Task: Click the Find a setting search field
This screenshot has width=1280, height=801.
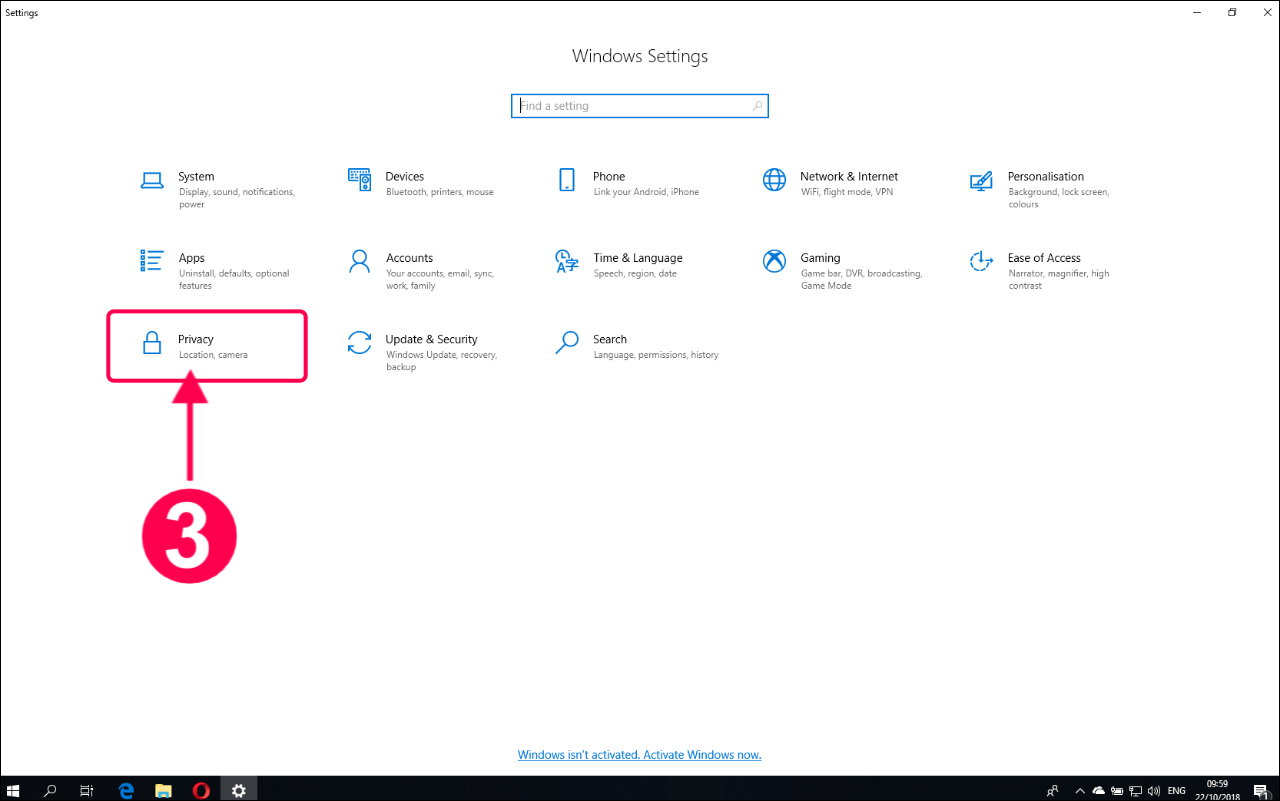Action: click(x=640, y=106)
